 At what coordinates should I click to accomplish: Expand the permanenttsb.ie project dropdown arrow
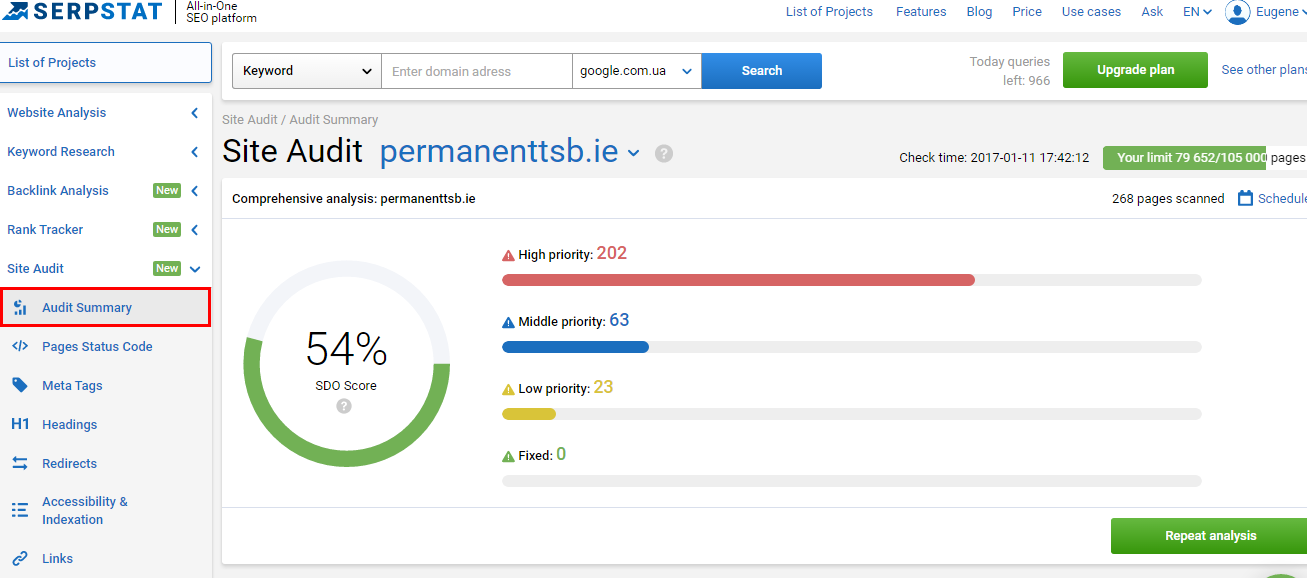tap(633, 154)
